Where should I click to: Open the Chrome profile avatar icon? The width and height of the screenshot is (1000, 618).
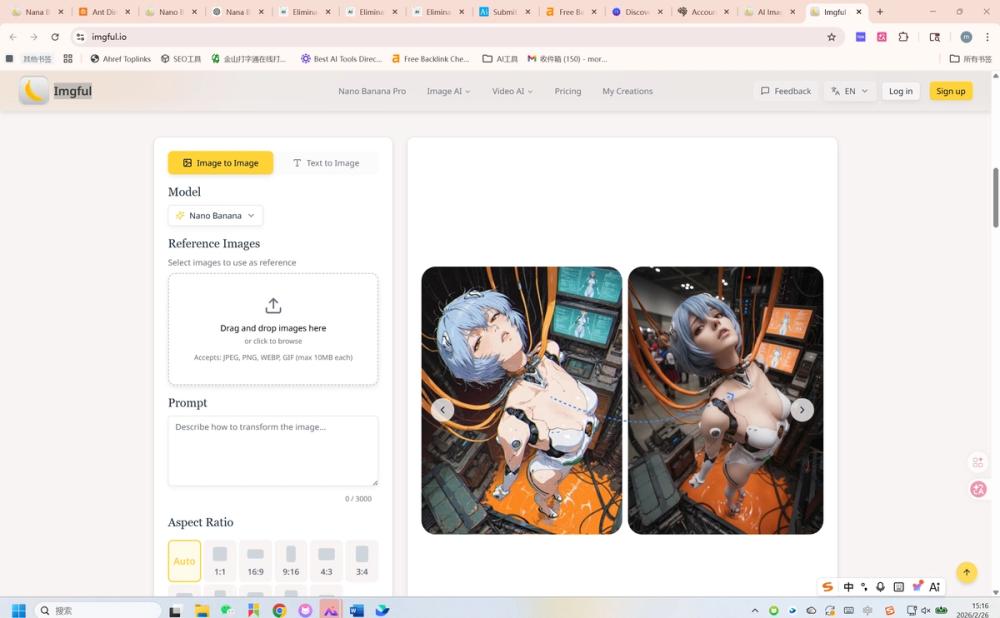pyautogui.click(x=966, y=37)
